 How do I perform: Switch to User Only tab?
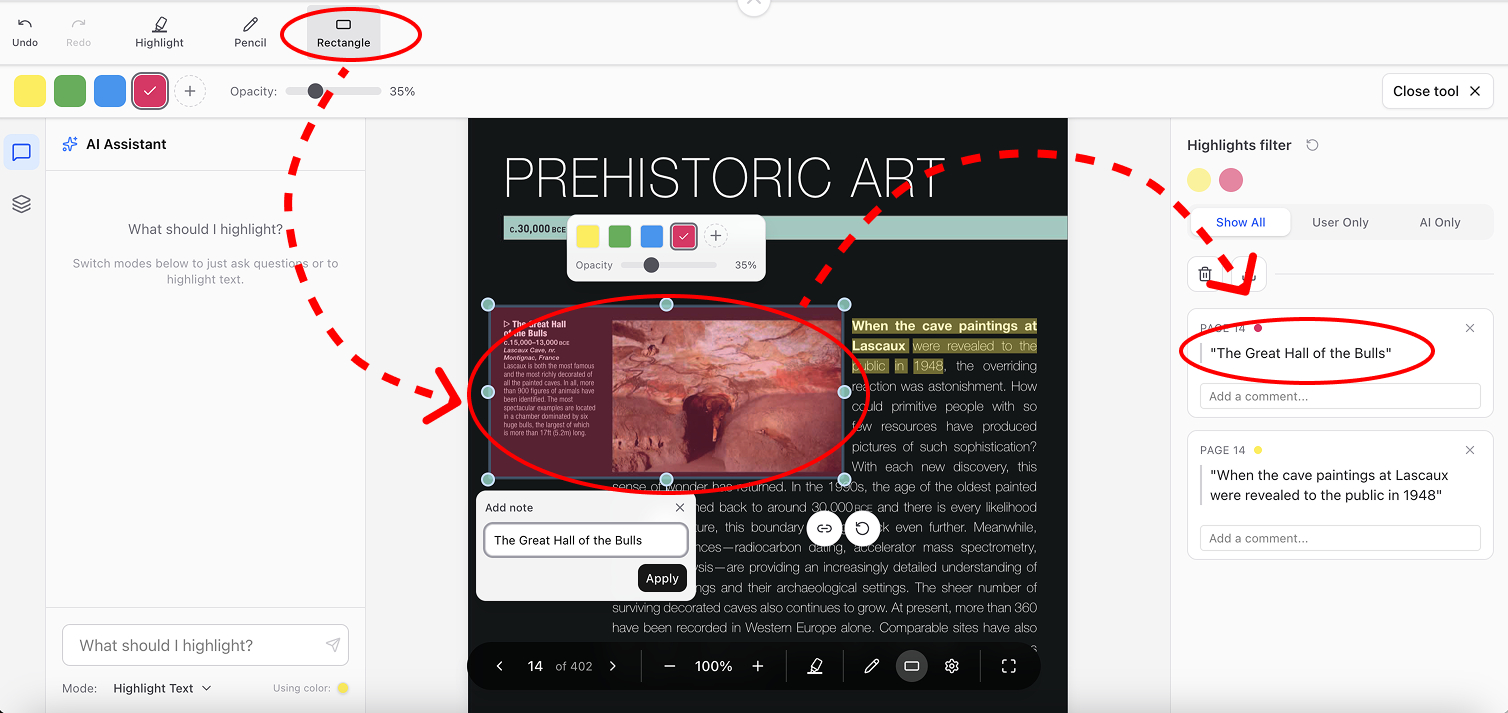click(1340, 222)
